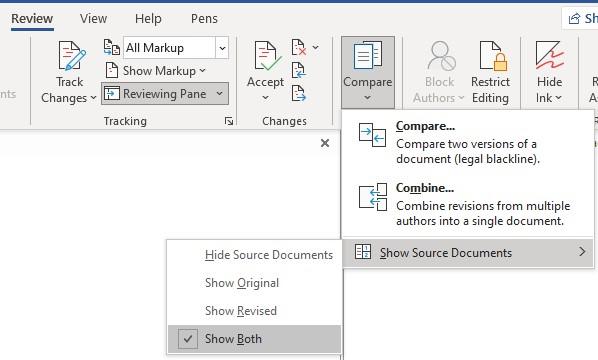
Task: Click the Display for Review icon
Action: (112, 48)
